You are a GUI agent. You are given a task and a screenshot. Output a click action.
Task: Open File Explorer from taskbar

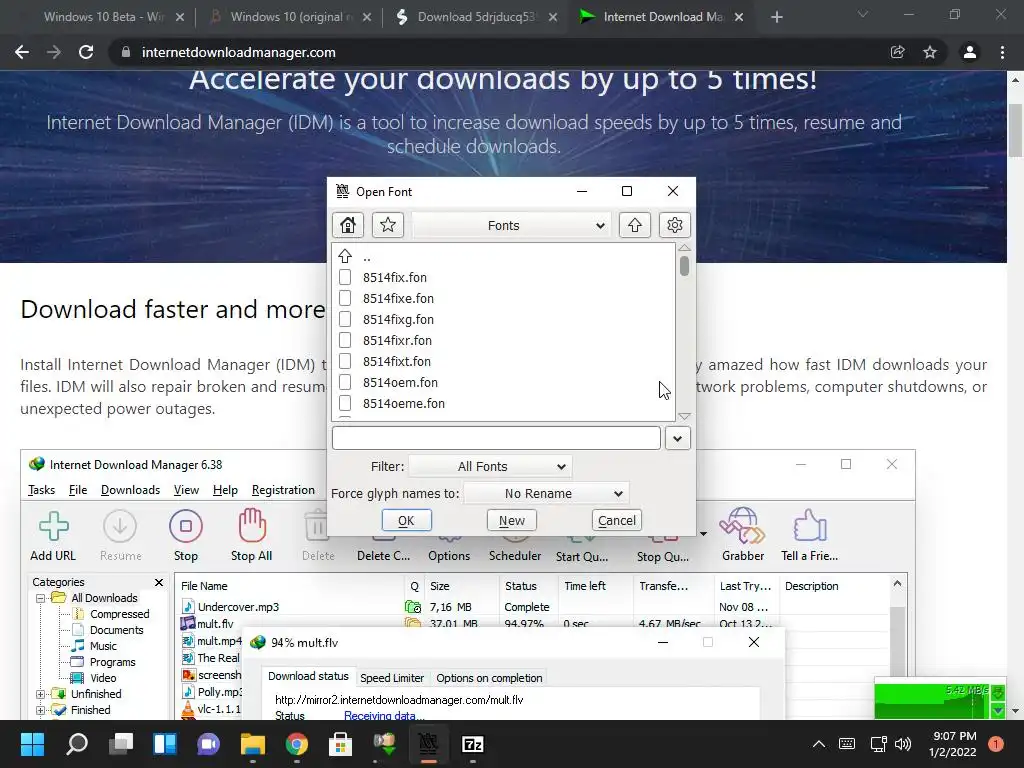[x=252, y=744]
